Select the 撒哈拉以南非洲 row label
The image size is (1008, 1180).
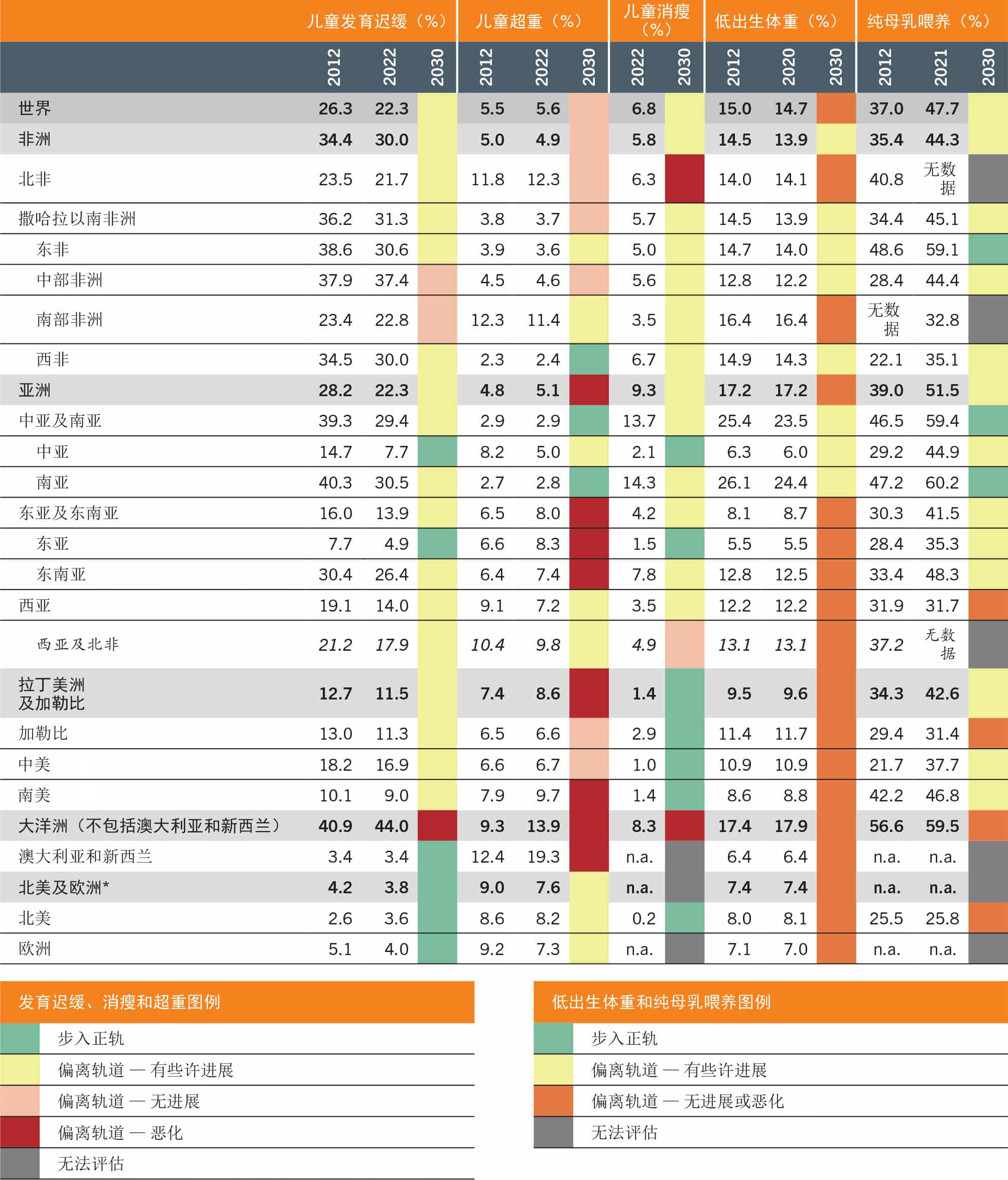pyautogui.click(x=77, y=219)
